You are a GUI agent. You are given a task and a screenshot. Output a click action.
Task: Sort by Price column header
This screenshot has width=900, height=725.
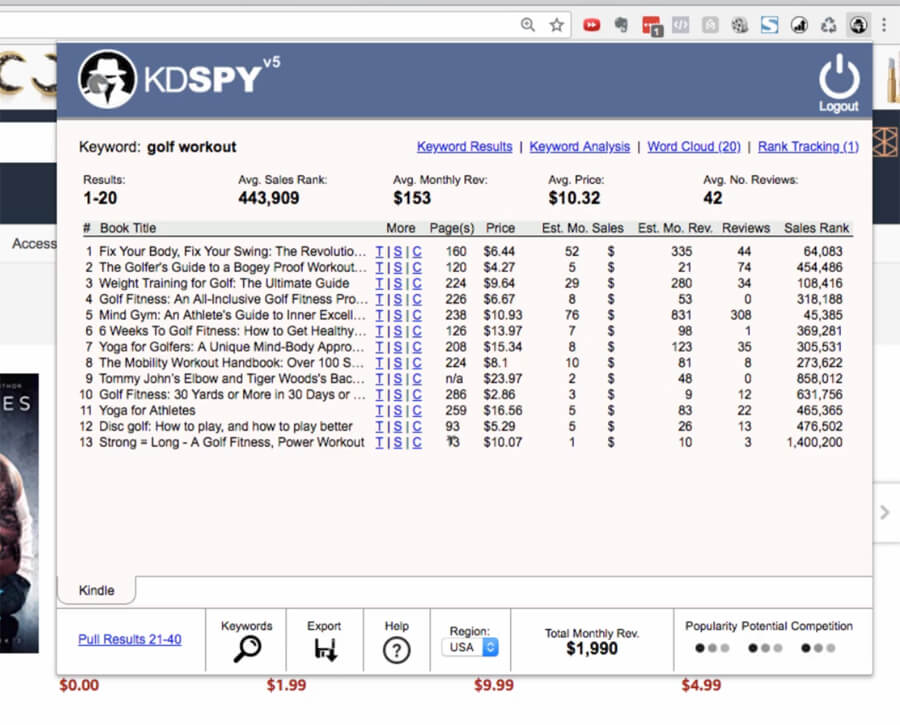[x=500, y=228]
